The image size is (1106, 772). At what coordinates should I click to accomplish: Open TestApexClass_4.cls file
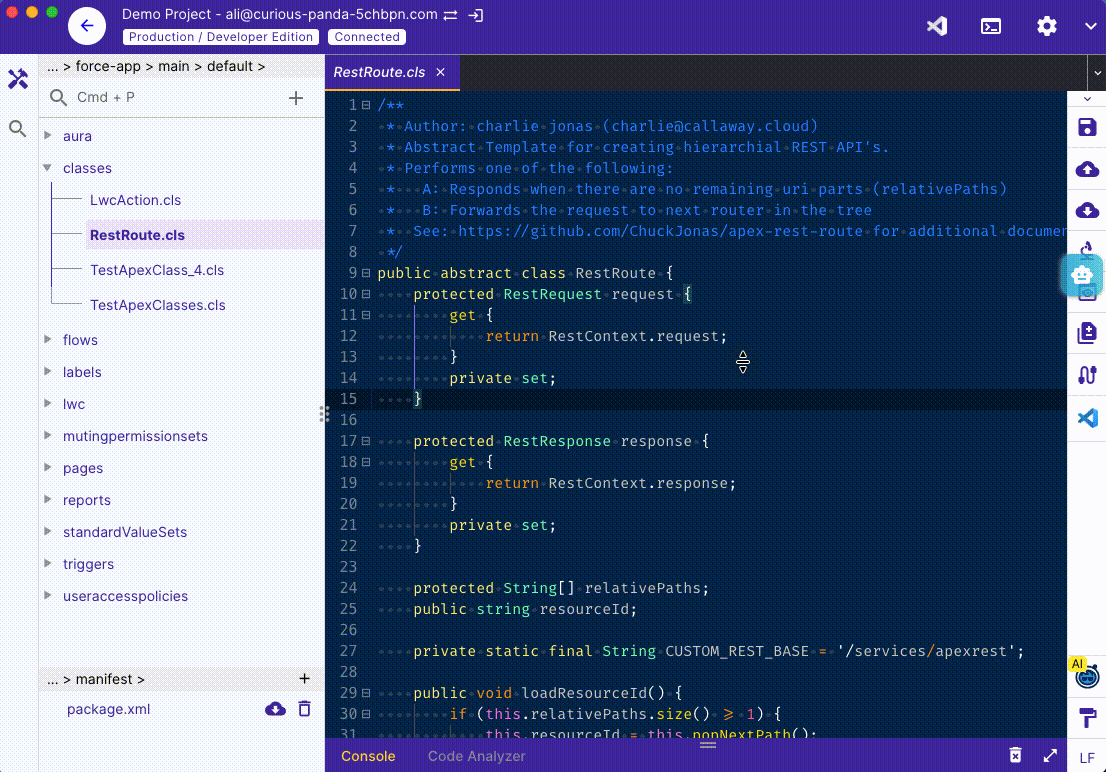click(157, 270)
